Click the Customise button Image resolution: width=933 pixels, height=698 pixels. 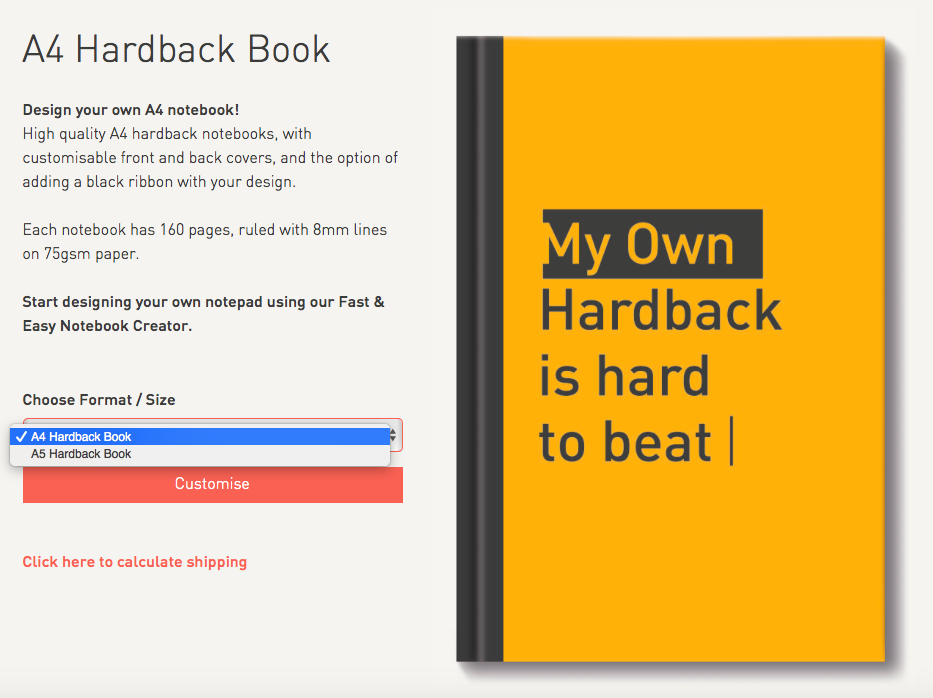pyautogui.click(x=212, y=484)
